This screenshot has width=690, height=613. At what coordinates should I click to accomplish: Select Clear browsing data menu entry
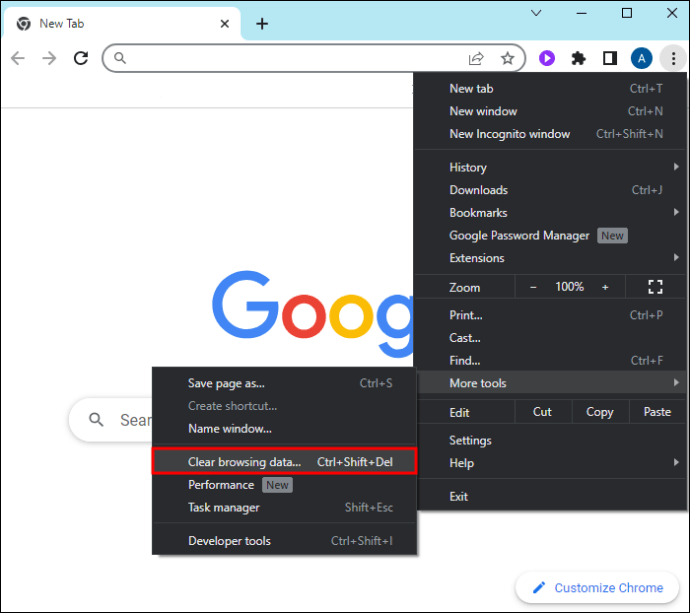coord(284,462)
